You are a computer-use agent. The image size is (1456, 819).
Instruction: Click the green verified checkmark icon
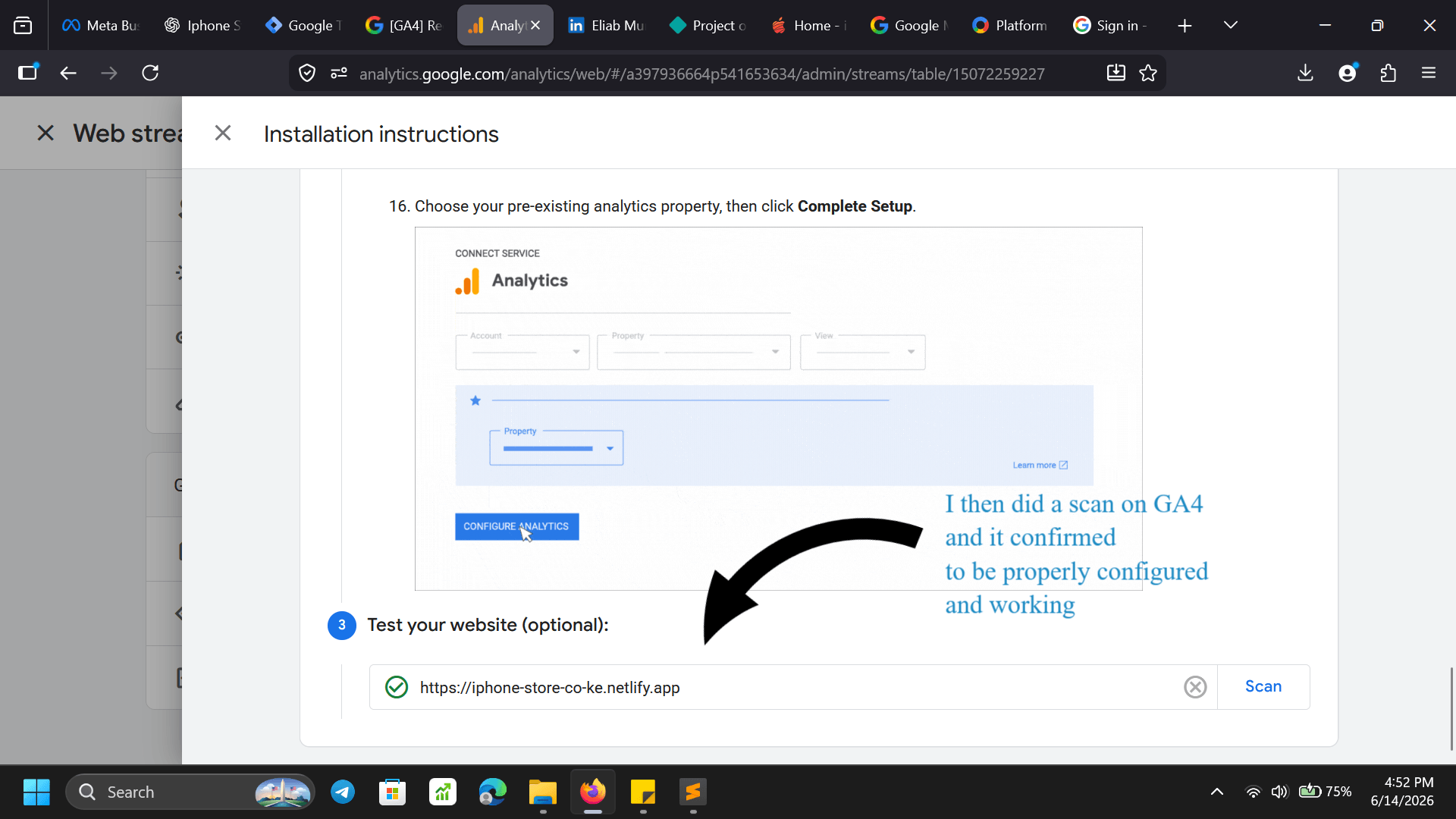click(x=397, y=687)
